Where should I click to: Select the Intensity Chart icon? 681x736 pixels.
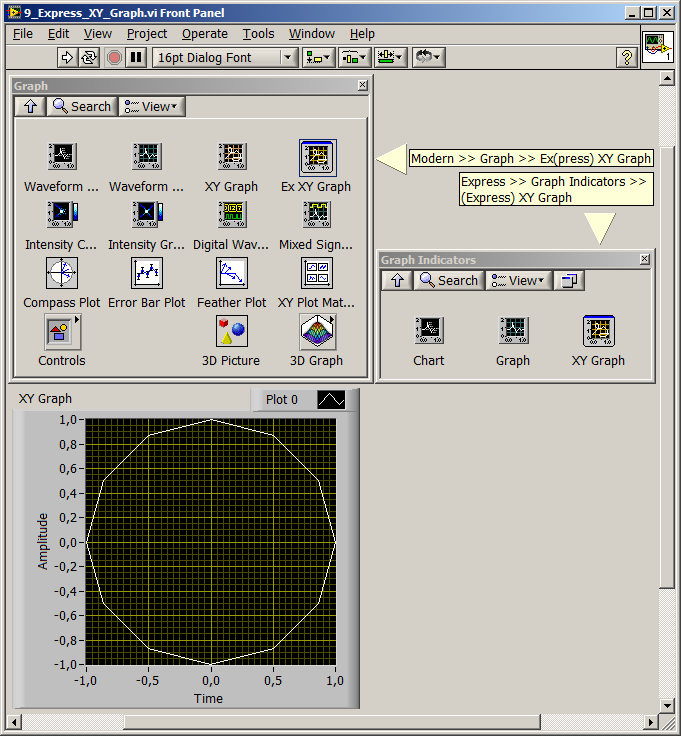(x=62, y=215)
